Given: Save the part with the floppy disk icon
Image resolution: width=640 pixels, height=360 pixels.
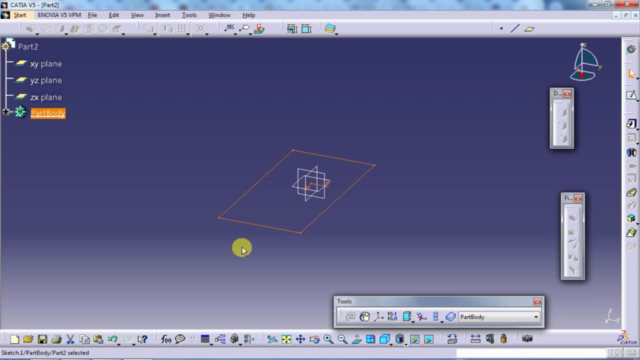Looking at the screenshot, I should coord(42,339).
